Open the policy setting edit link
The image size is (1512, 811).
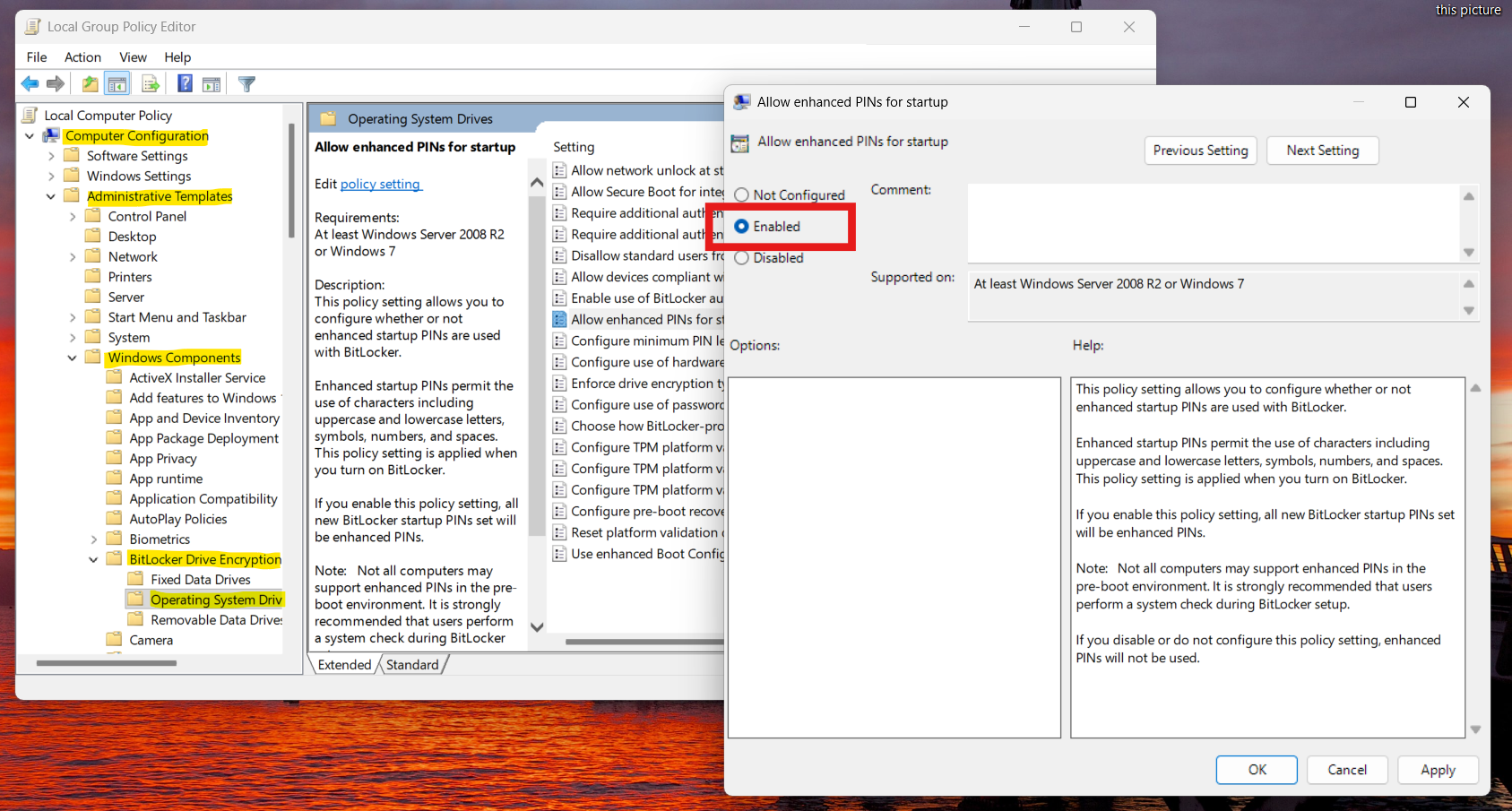(x=380, y=184)
